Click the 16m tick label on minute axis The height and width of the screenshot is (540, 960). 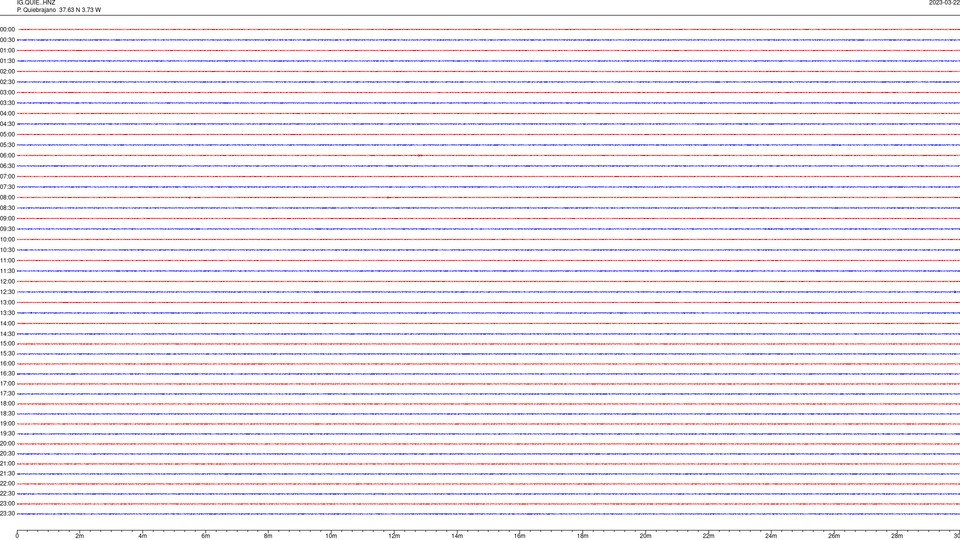pyautogui.click(x=520, y=536)
